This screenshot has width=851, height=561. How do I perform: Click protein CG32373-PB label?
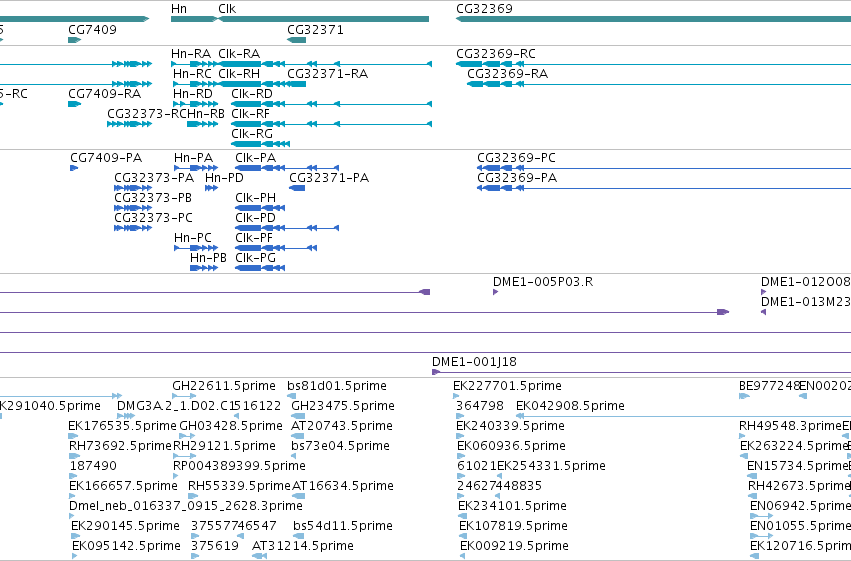pos(153,198)
